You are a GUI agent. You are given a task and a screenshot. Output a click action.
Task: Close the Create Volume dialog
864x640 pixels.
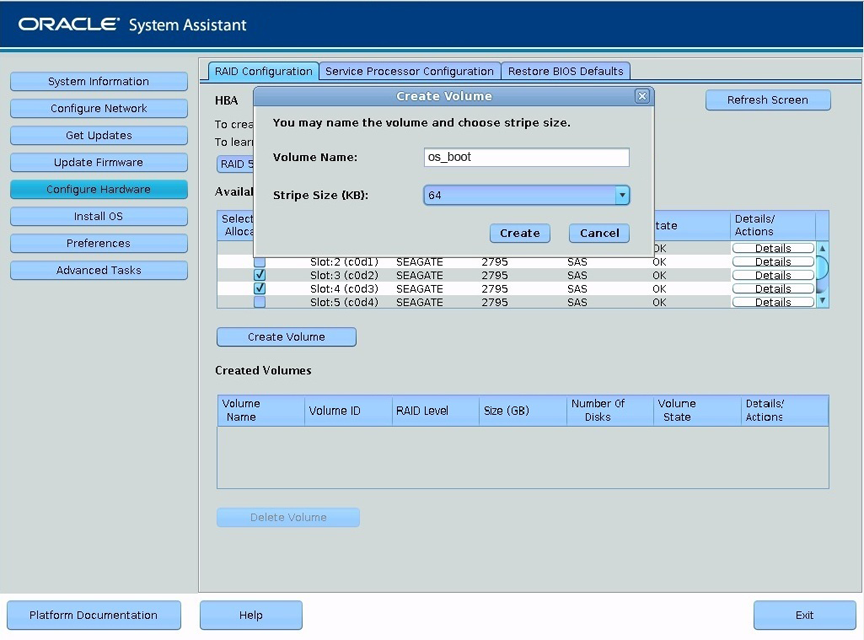[642, 96]
